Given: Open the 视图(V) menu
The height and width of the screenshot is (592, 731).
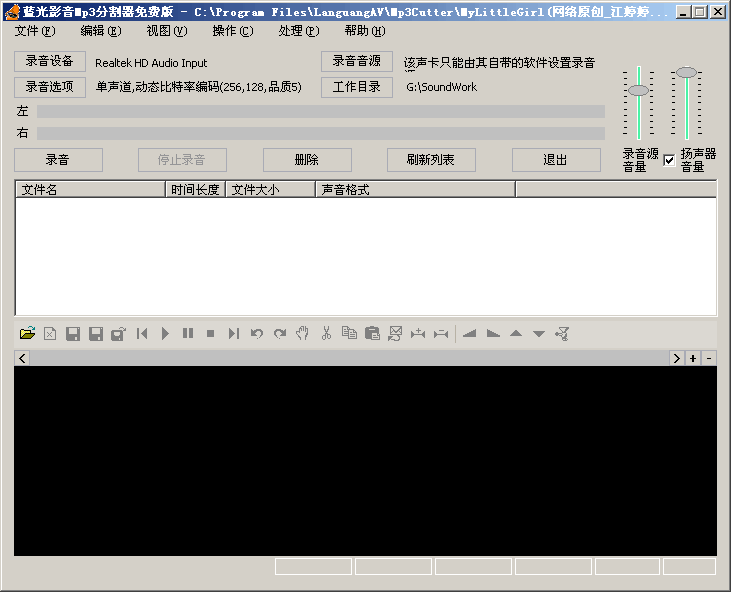Looking at the screenshot, I should (x=167, y=31).
